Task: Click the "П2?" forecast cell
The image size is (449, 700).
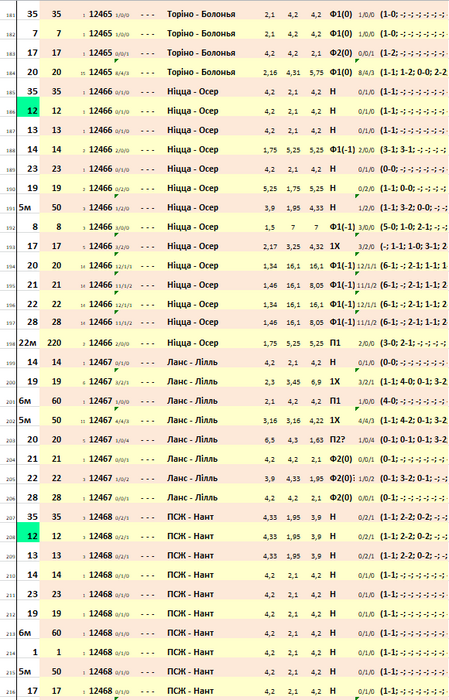Action: point(337,439)
